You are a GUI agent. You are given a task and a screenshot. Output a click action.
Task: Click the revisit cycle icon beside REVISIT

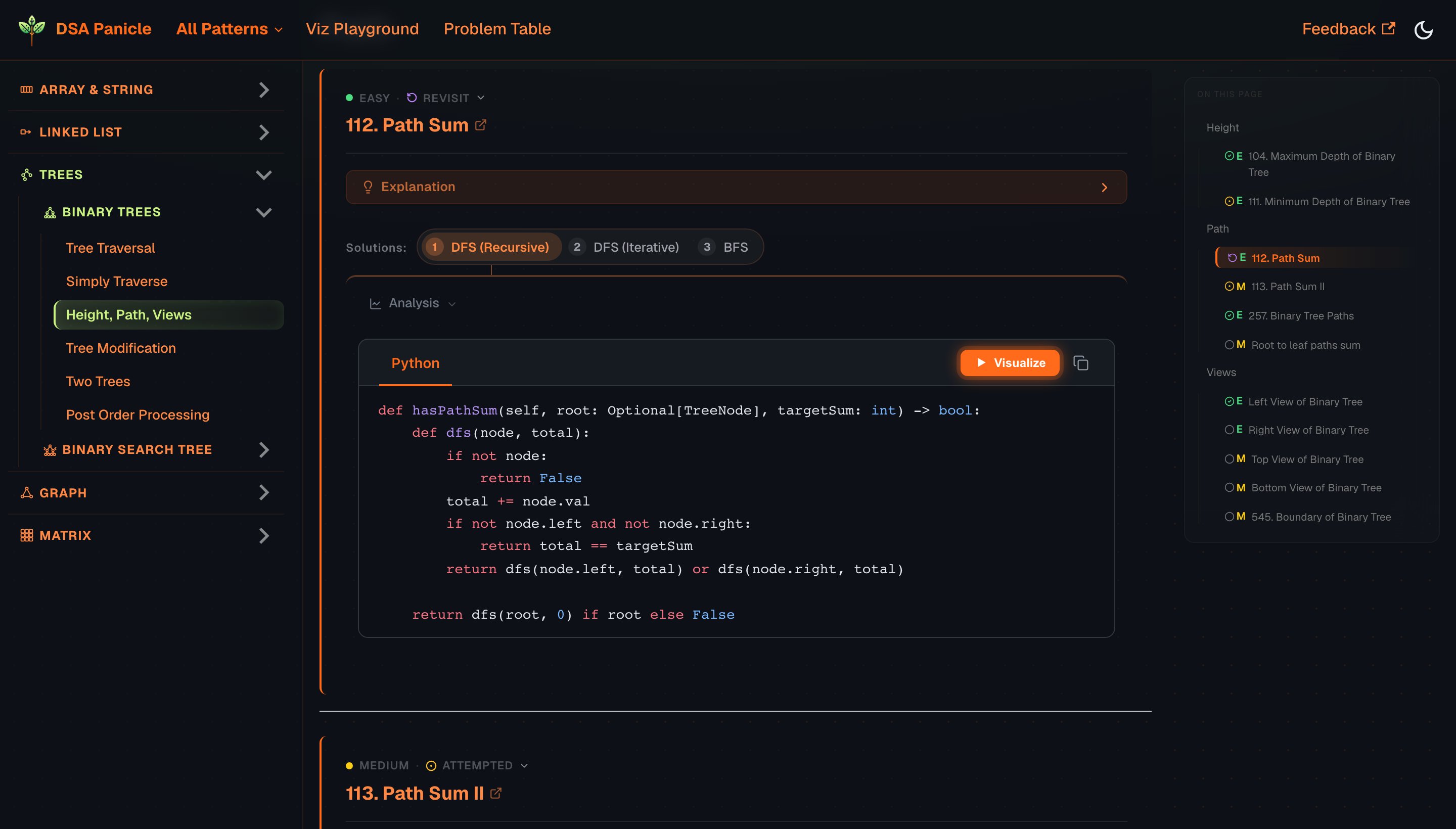pyautogui.click(x=412, y=98)
